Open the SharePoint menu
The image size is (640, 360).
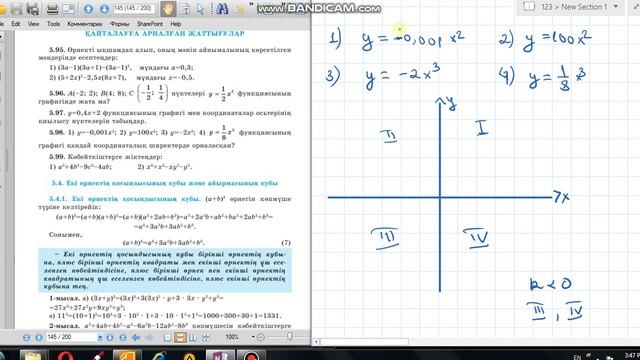click(149, 24)
